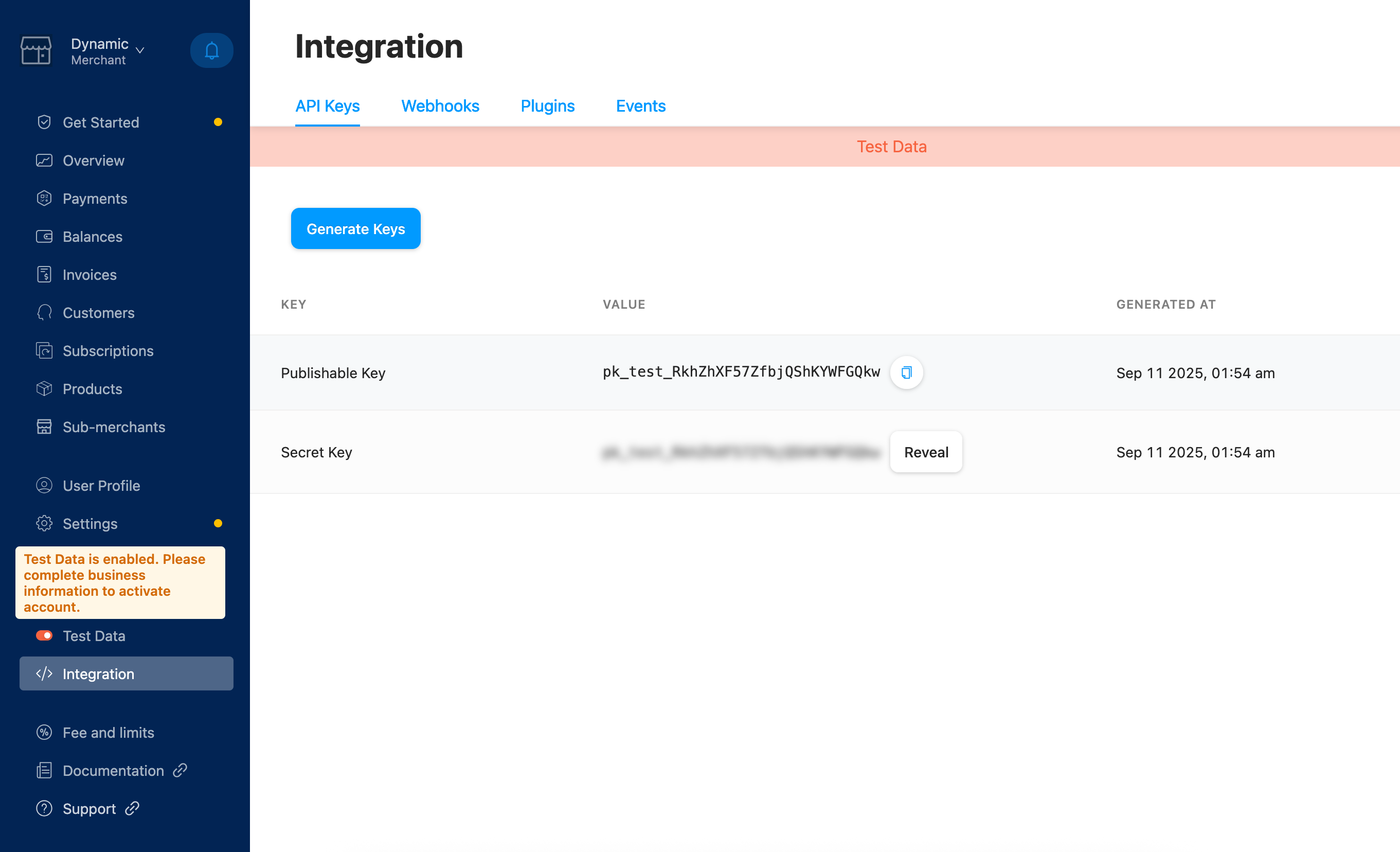This screenshot has width=1400, height=852.
Task: Toggle the Test Data switch off
Action: point(44,635)
